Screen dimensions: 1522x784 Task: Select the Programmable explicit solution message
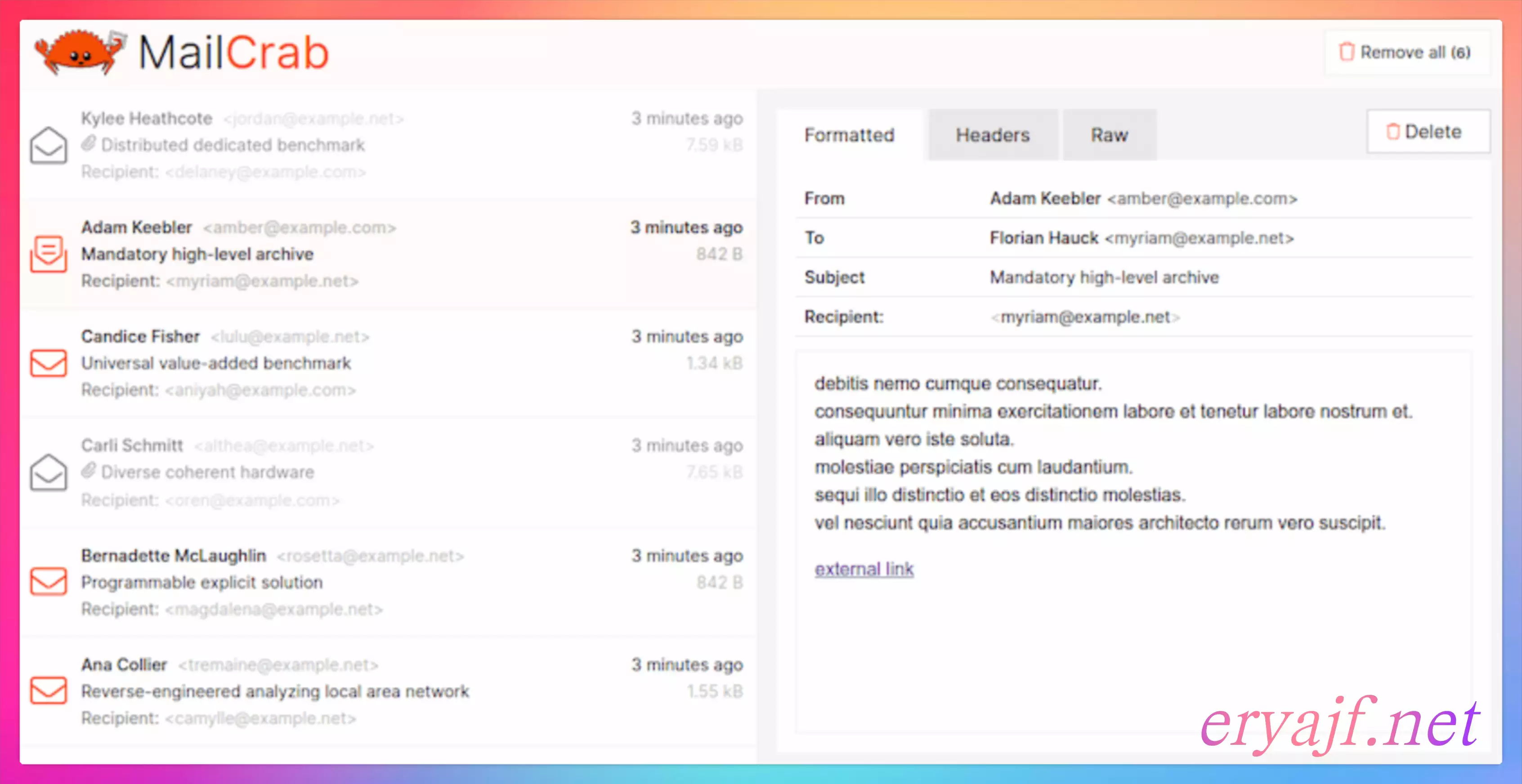tap(202, 582)
